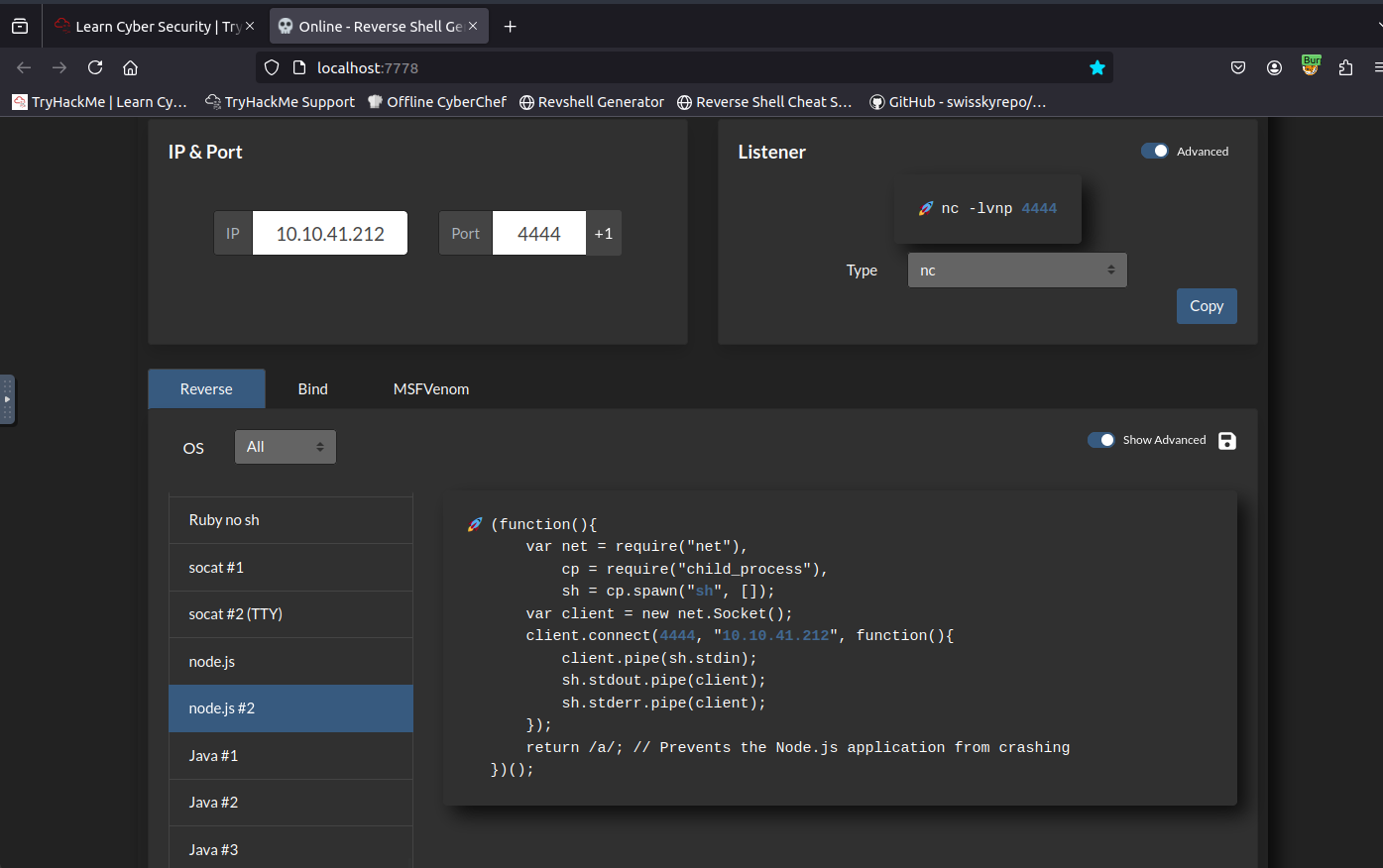
Task: Click the Port field containing 4444
Action: pos(539,234)
